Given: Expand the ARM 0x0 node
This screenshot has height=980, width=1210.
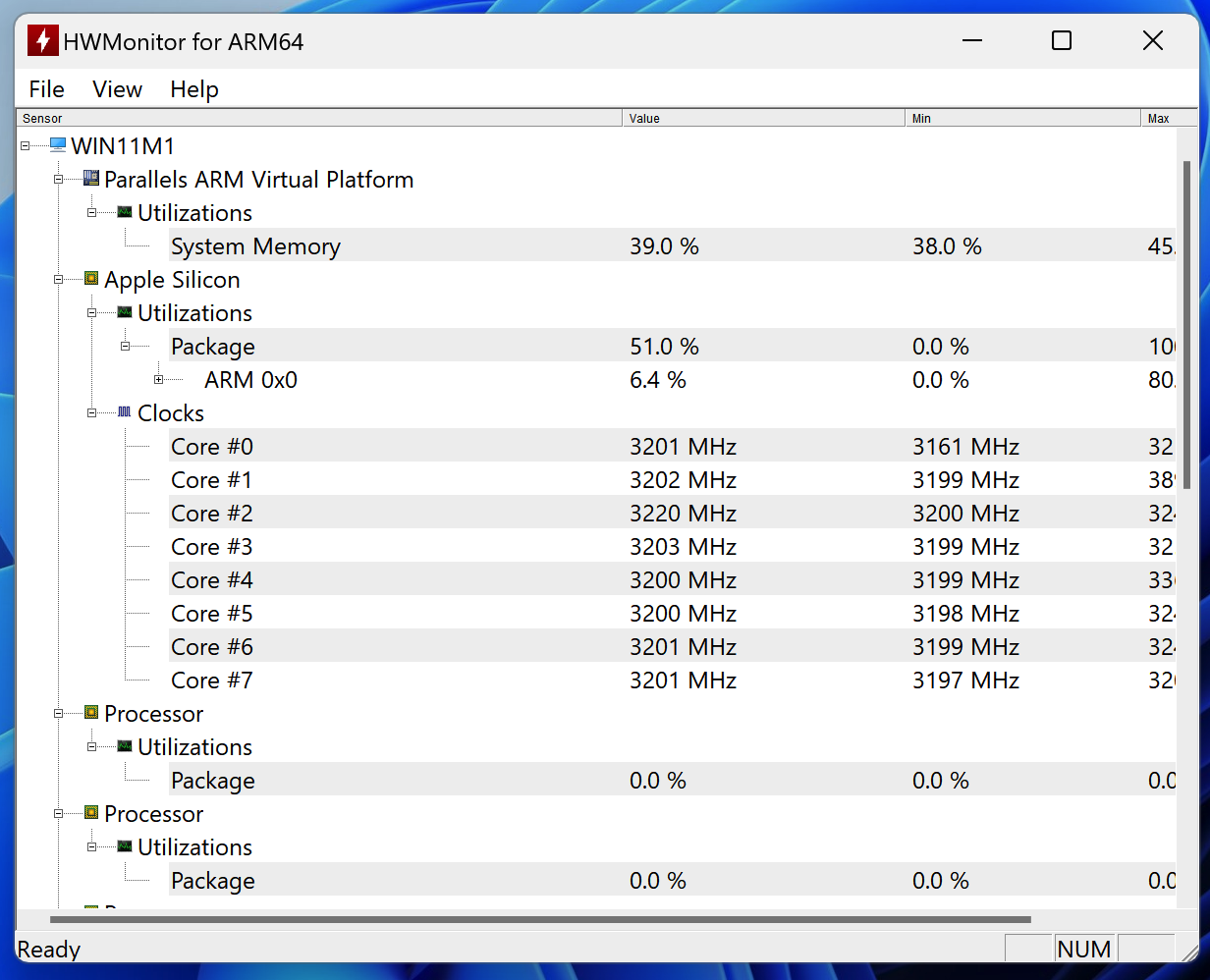Looking at the screenshot, I should 159,380.
